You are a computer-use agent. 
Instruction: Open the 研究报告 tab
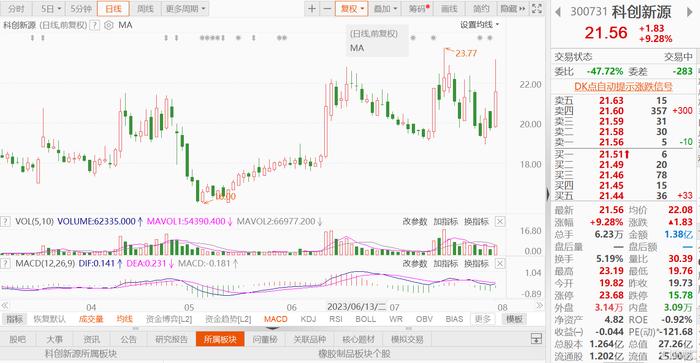pos(171,339)
